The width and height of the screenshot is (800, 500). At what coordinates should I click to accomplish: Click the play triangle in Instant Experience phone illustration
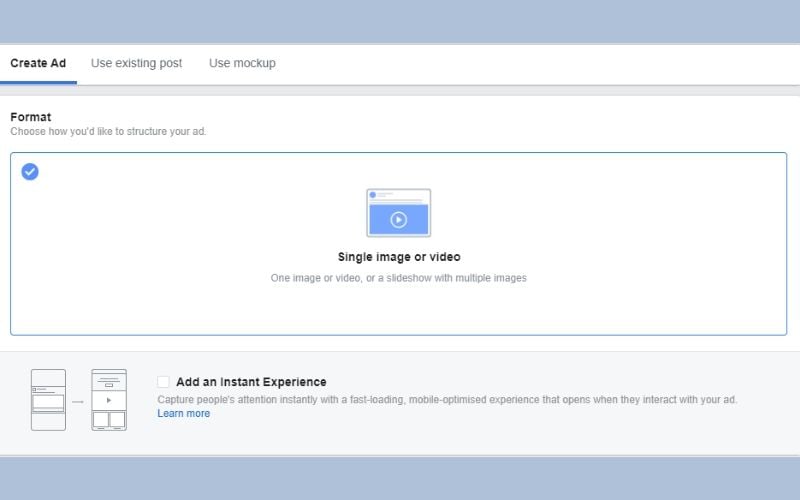pyautogui.click(x=109, y=400)
